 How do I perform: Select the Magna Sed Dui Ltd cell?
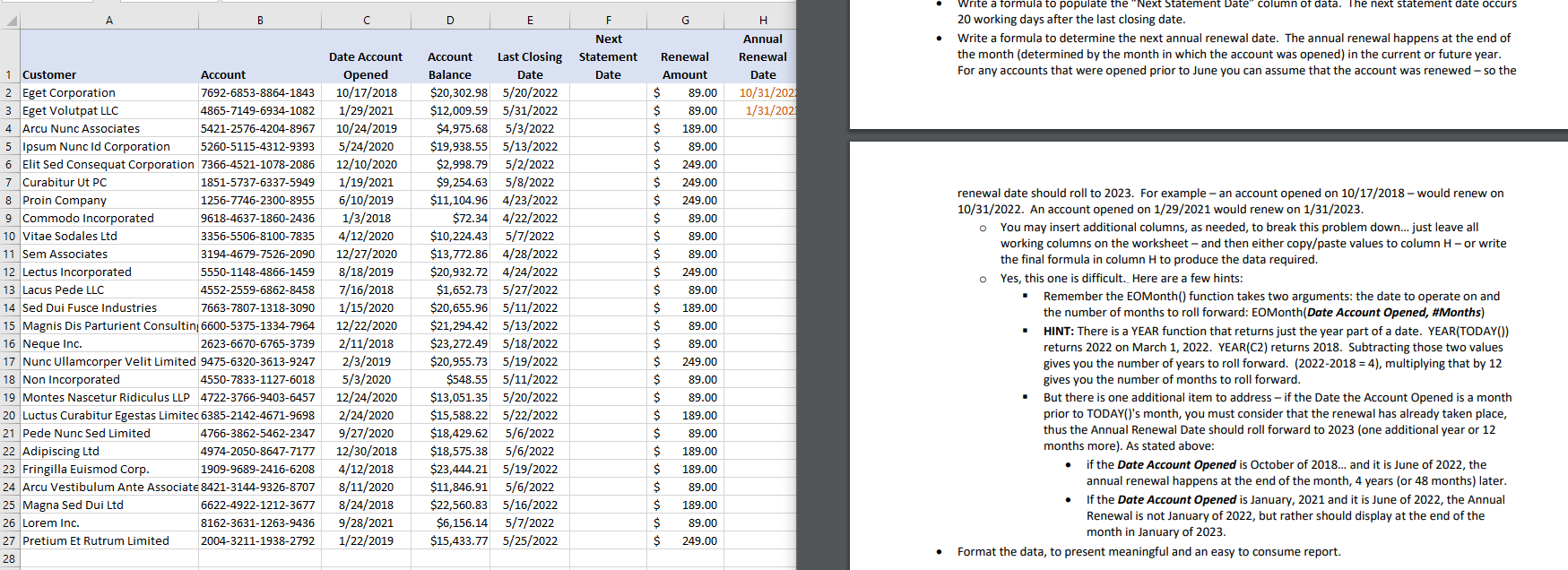tap(109, 505)
